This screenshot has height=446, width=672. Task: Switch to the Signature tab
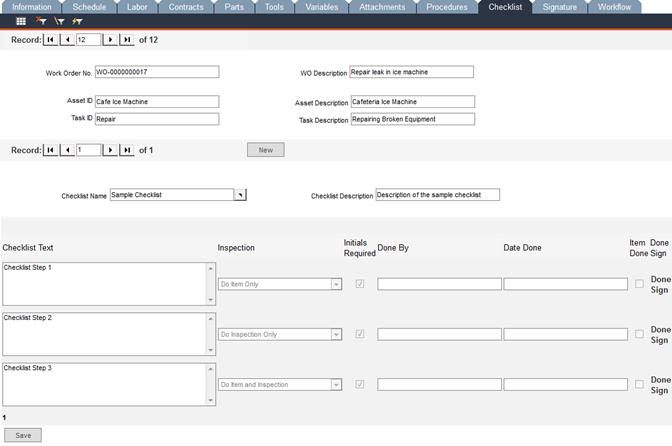[x=559, y=7]
